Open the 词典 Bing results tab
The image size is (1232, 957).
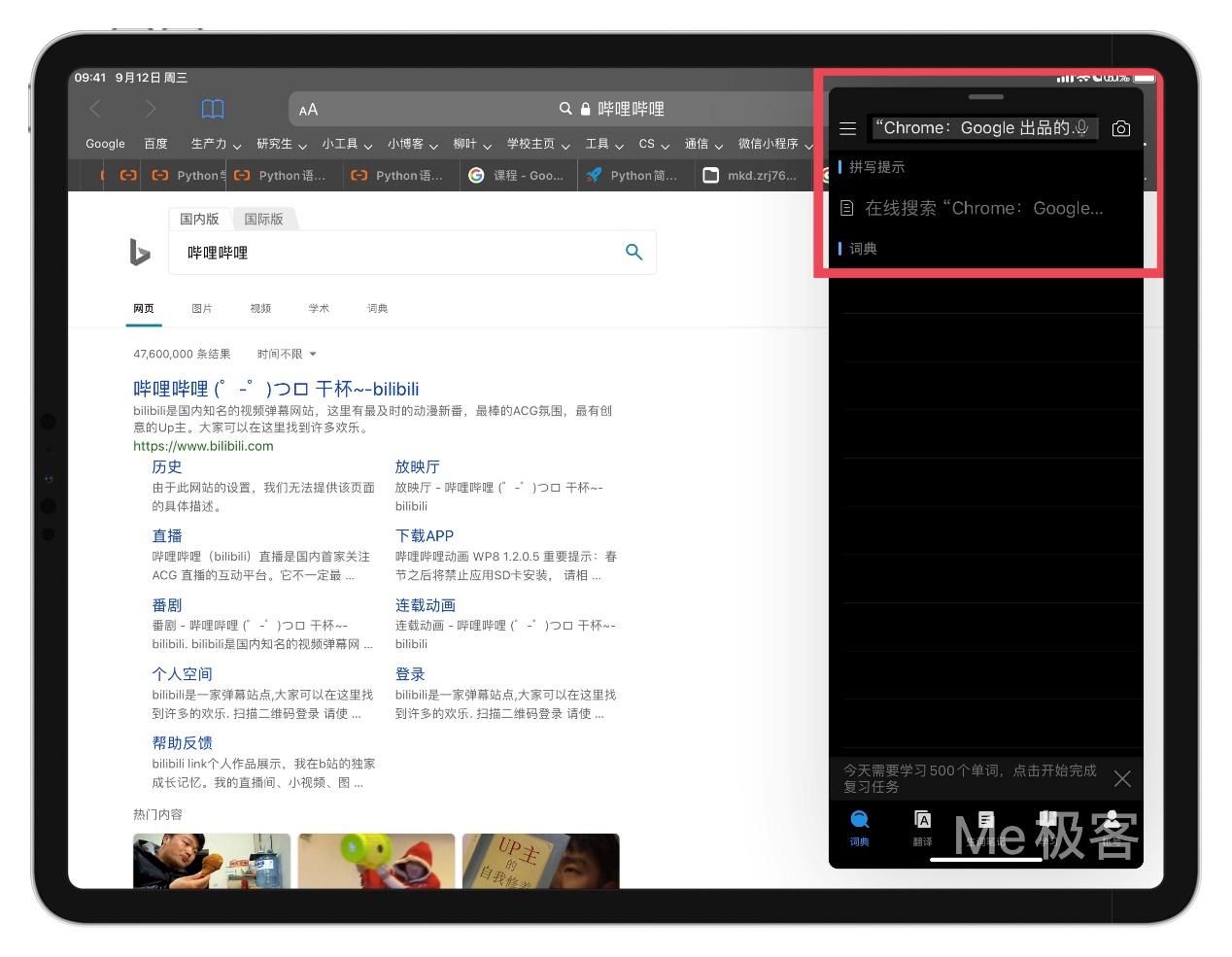click(377, 308)
